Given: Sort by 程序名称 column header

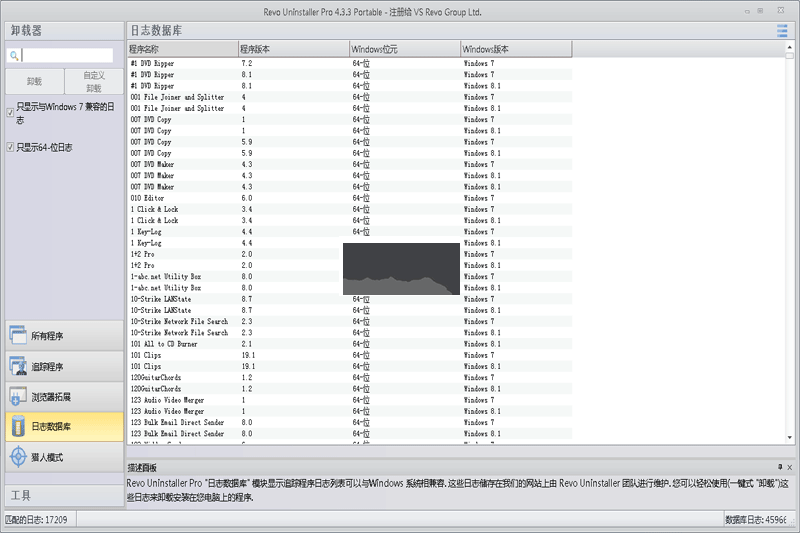Looking at the screenshot, I should pos(183,49).
